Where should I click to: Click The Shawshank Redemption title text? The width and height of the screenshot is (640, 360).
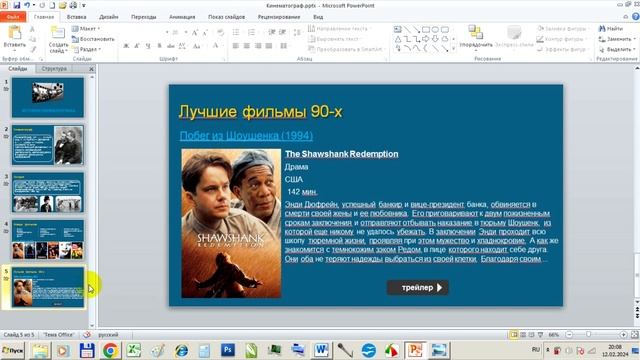(x=342, y=154)
